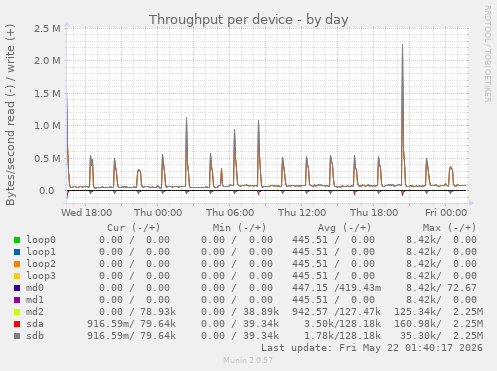Click the y-axis title 'Bytes/second read (-) / write (+)'

(x=10, y=115)
